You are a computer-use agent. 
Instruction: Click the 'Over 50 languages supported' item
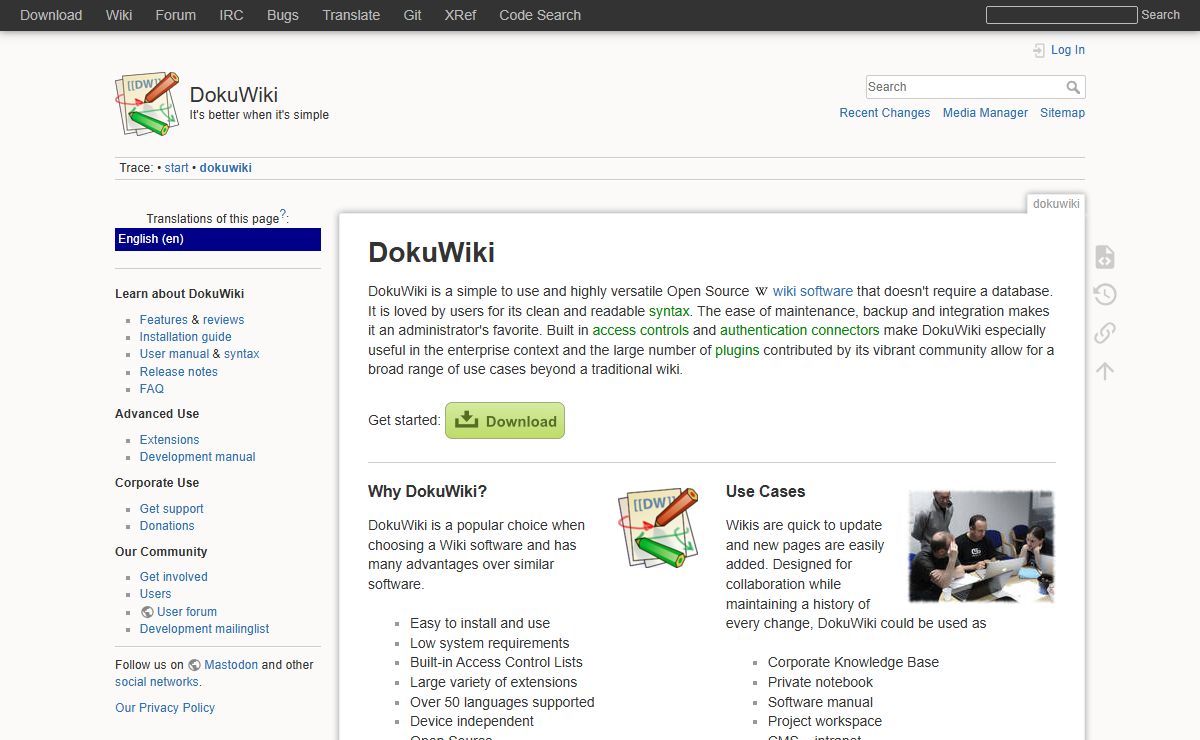point(502,702)
